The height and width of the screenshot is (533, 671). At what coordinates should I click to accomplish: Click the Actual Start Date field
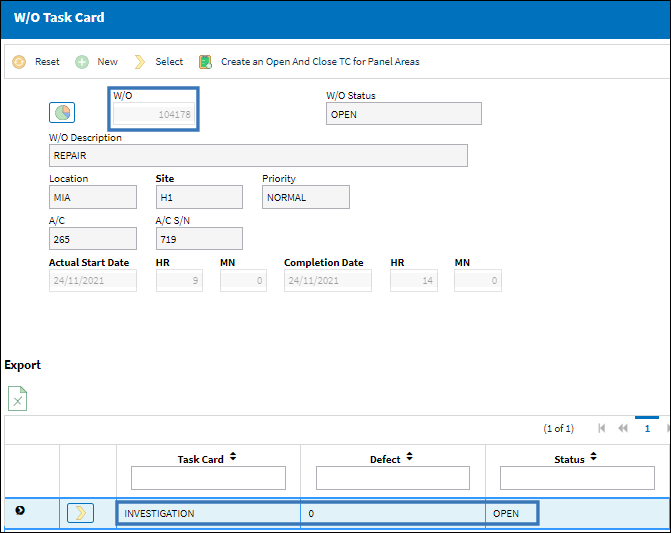[x=93, y=281]
